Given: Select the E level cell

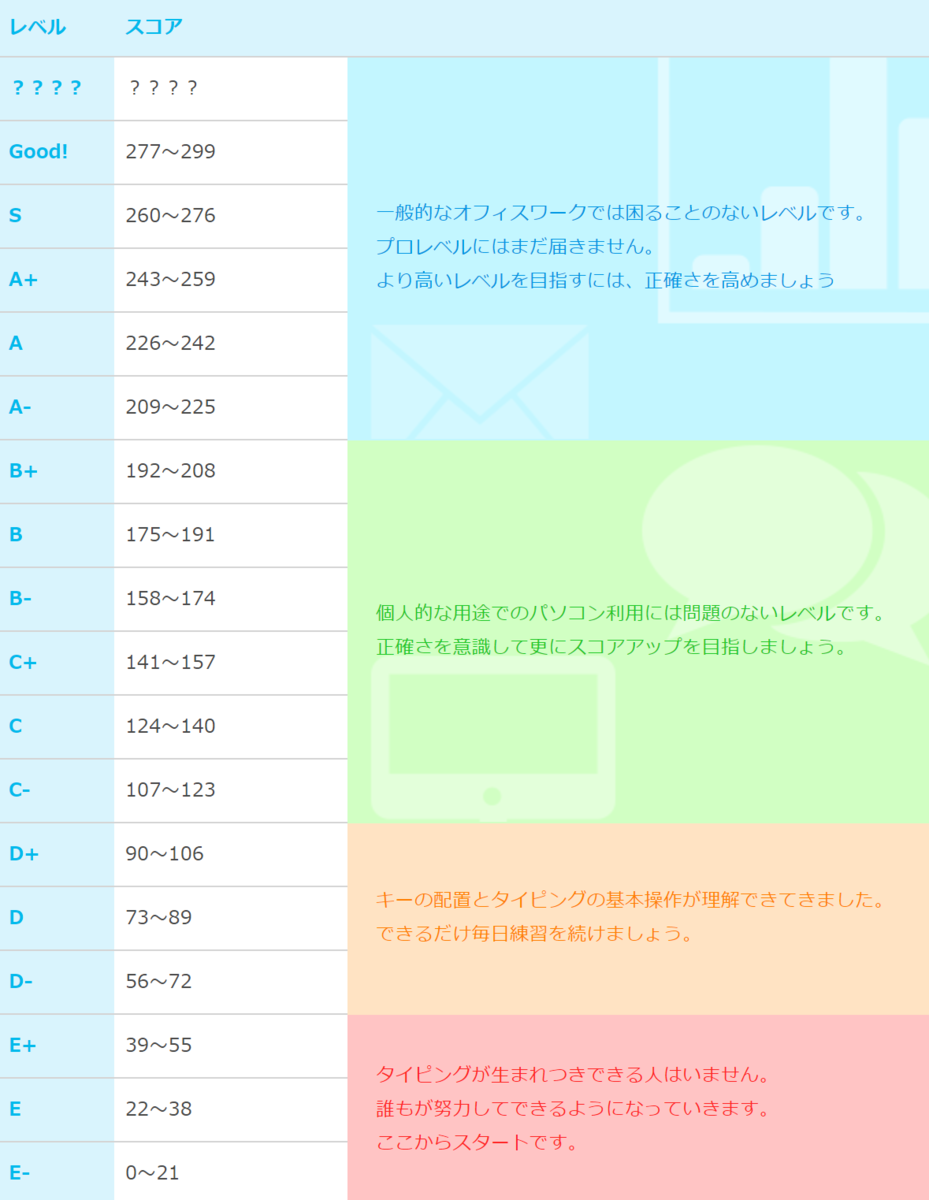Looking at the screenshot, I should point(57,1110).
